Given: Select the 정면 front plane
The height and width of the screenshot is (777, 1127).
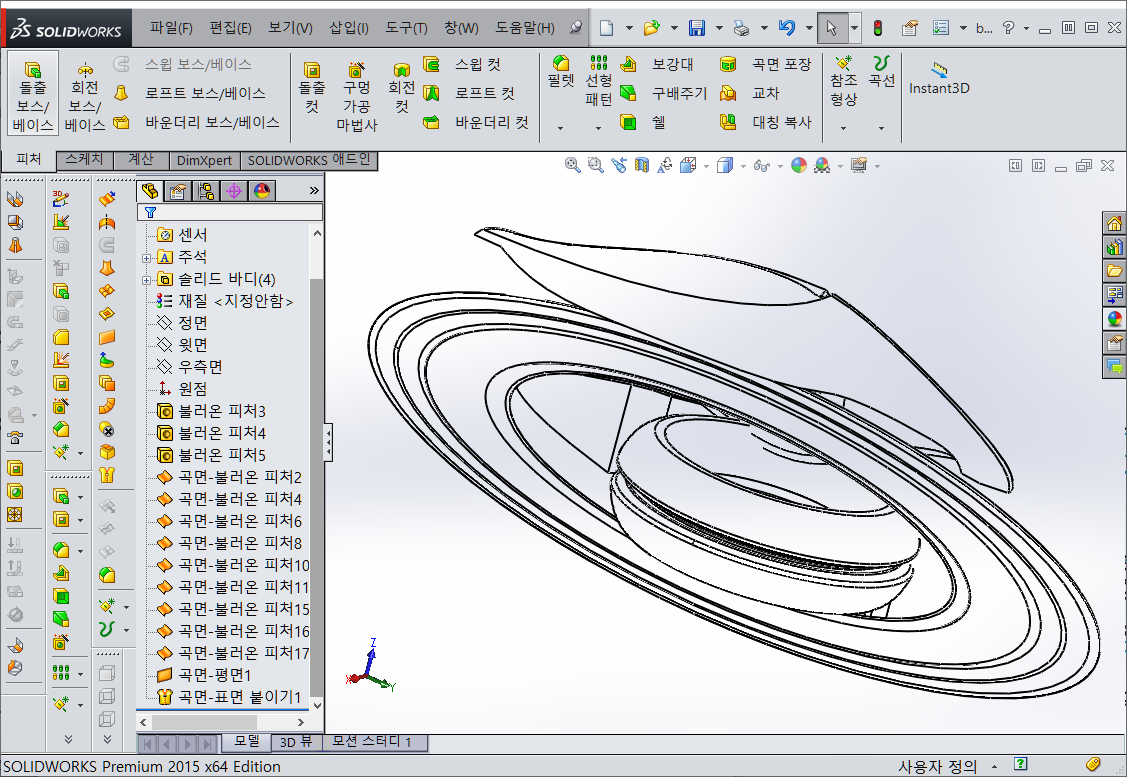Looking at the screenshot, I should pos(183,323).
